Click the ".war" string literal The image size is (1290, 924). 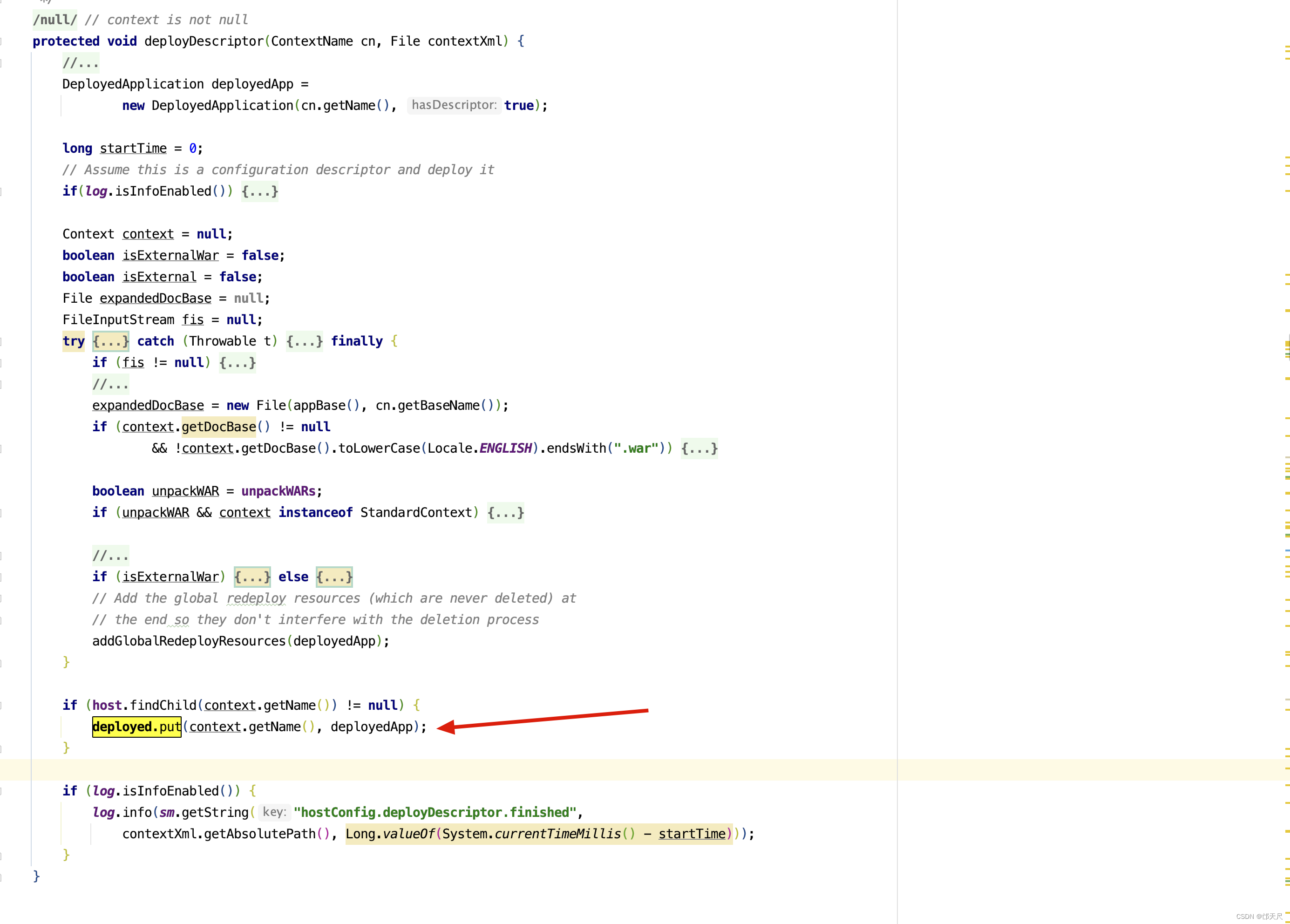635,448
